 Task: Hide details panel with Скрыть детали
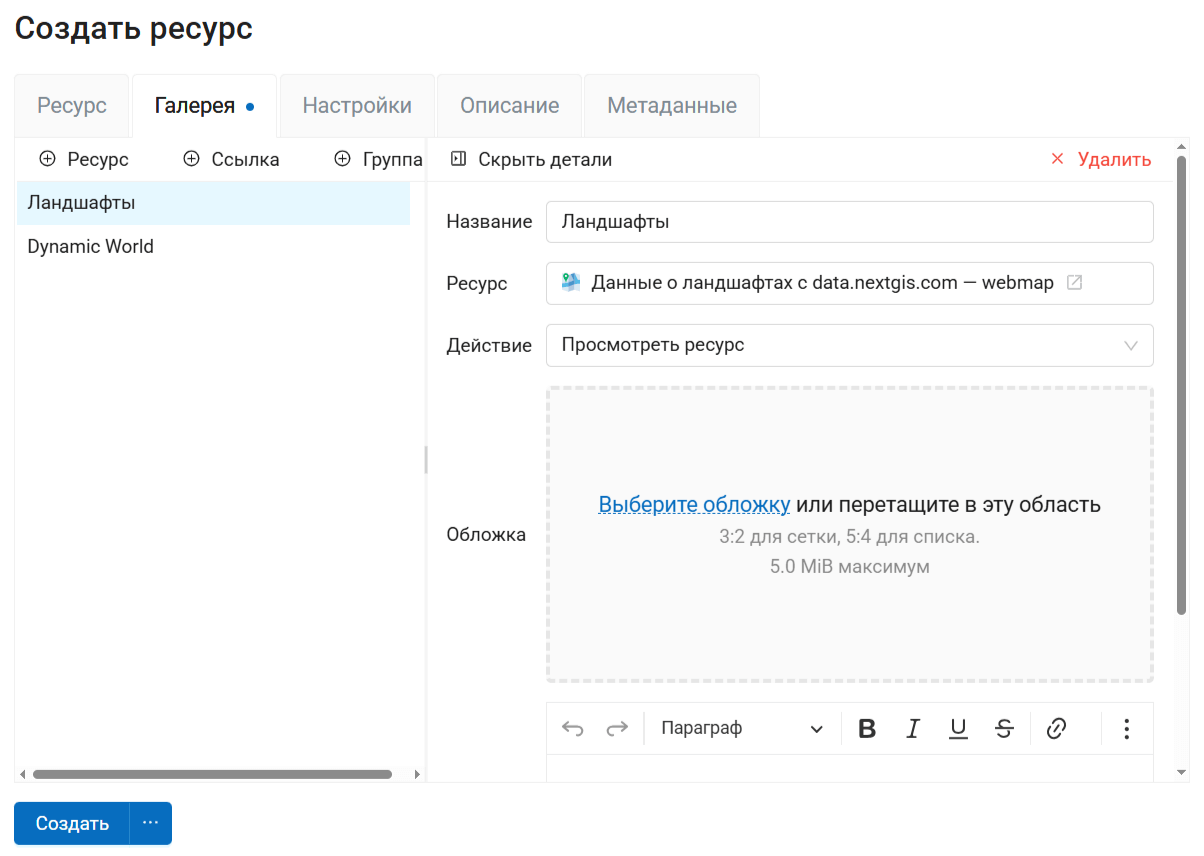(532, 160)
